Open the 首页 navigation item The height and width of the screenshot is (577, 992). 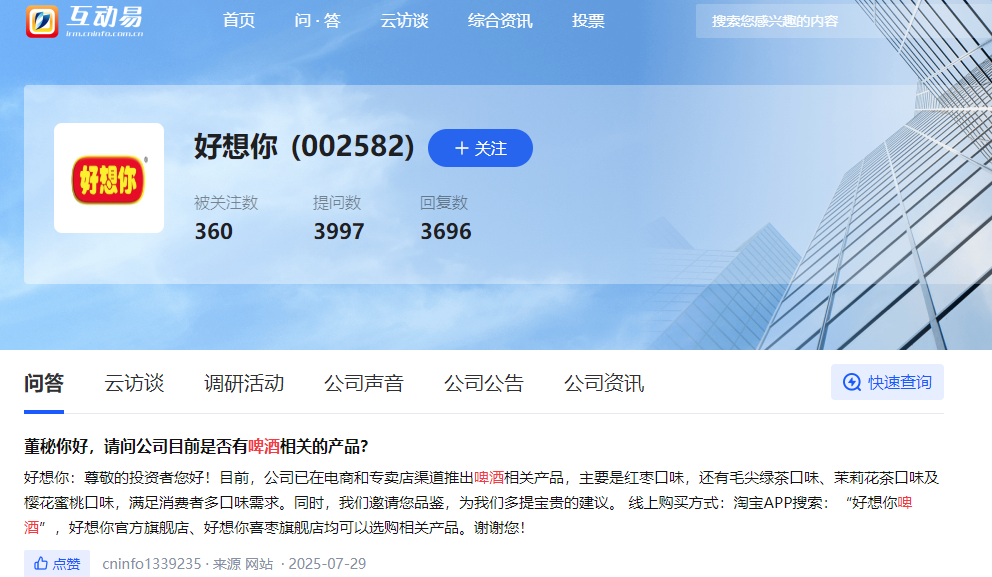click(x=239, y=21)
